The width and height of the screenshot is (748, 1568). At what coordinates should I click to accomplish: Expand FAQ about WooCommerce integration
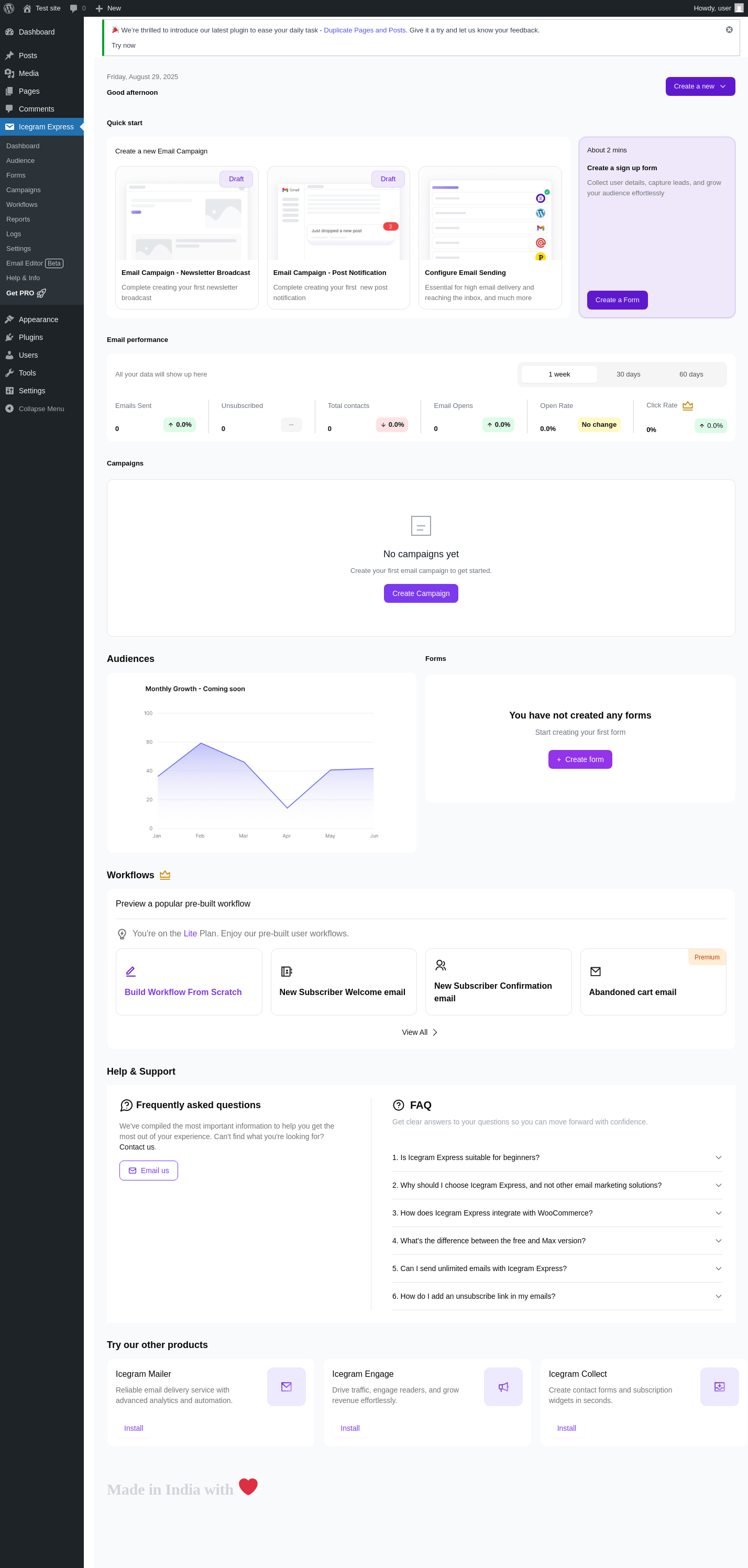click(x=557, y=1213)
